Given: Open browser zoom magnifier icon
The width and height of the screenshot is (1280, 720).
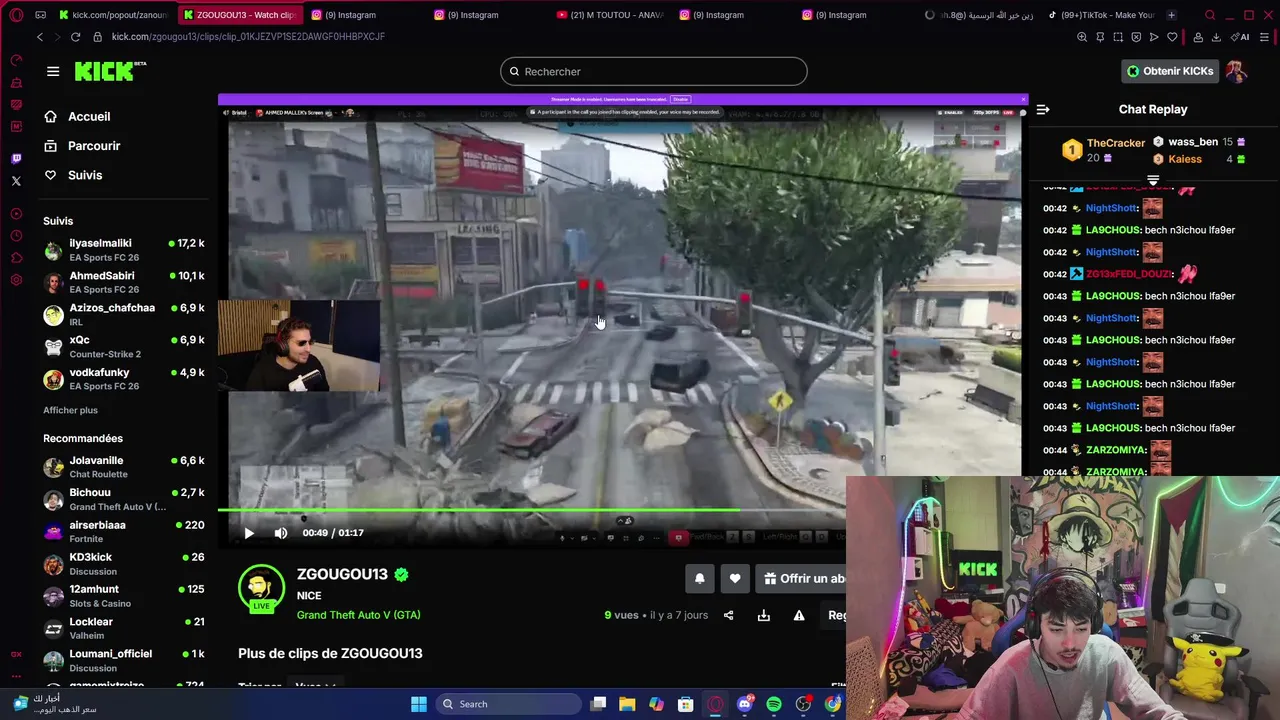Looking at the screenshot, I should (x=1082, y=37).
